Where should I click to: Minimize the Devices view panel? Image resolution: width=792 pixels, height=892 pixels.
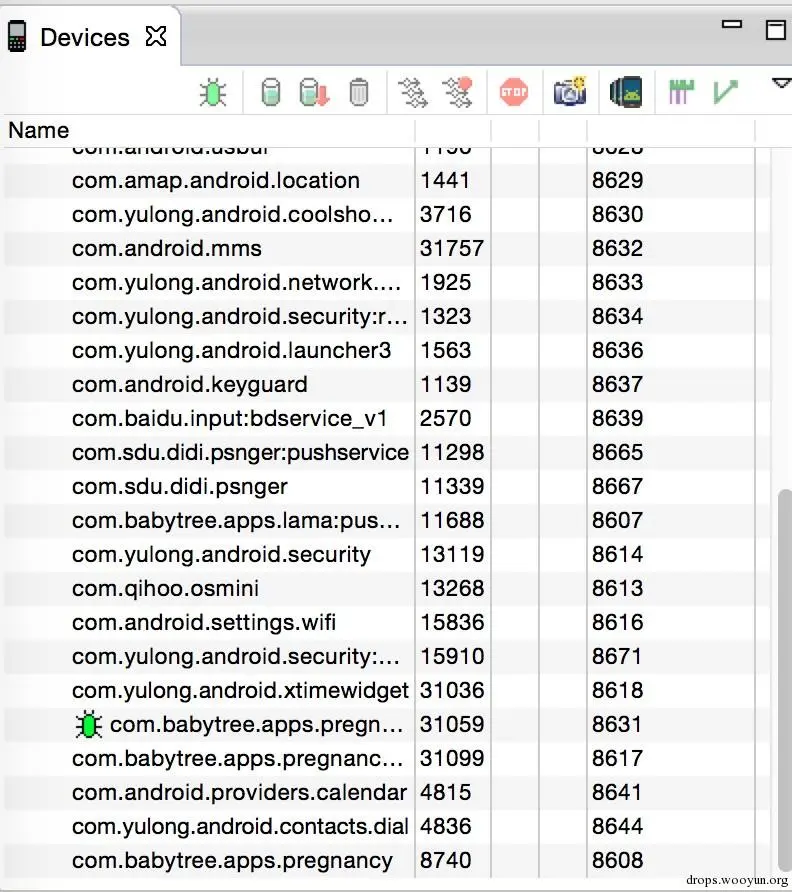click(732, 24)
